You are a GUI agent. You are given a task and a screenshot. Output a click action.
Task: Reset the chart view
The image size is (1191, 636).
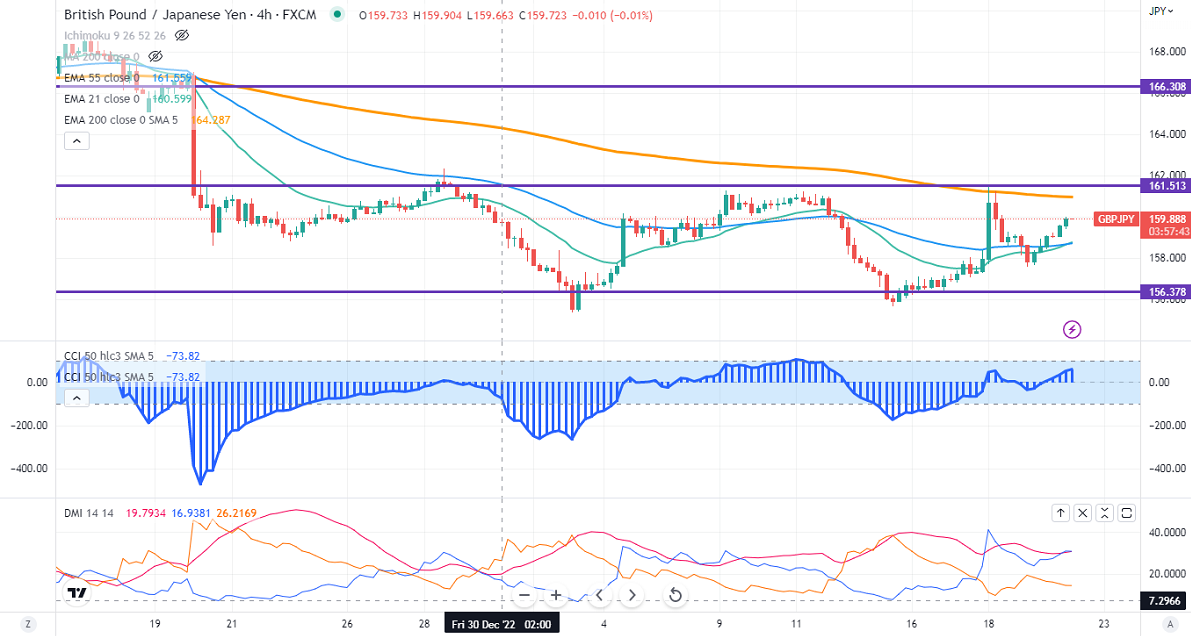click(x=675, y=596)
